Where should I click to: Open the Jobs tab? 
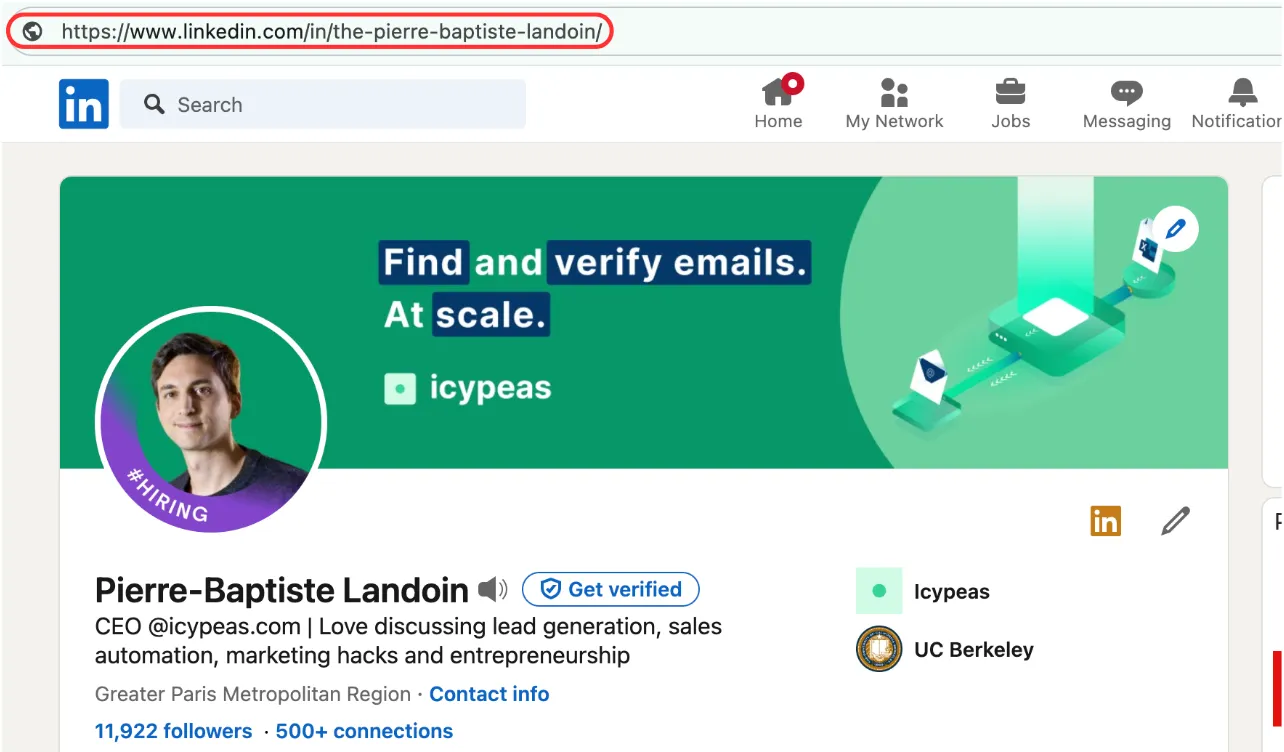coord(1010,103)
